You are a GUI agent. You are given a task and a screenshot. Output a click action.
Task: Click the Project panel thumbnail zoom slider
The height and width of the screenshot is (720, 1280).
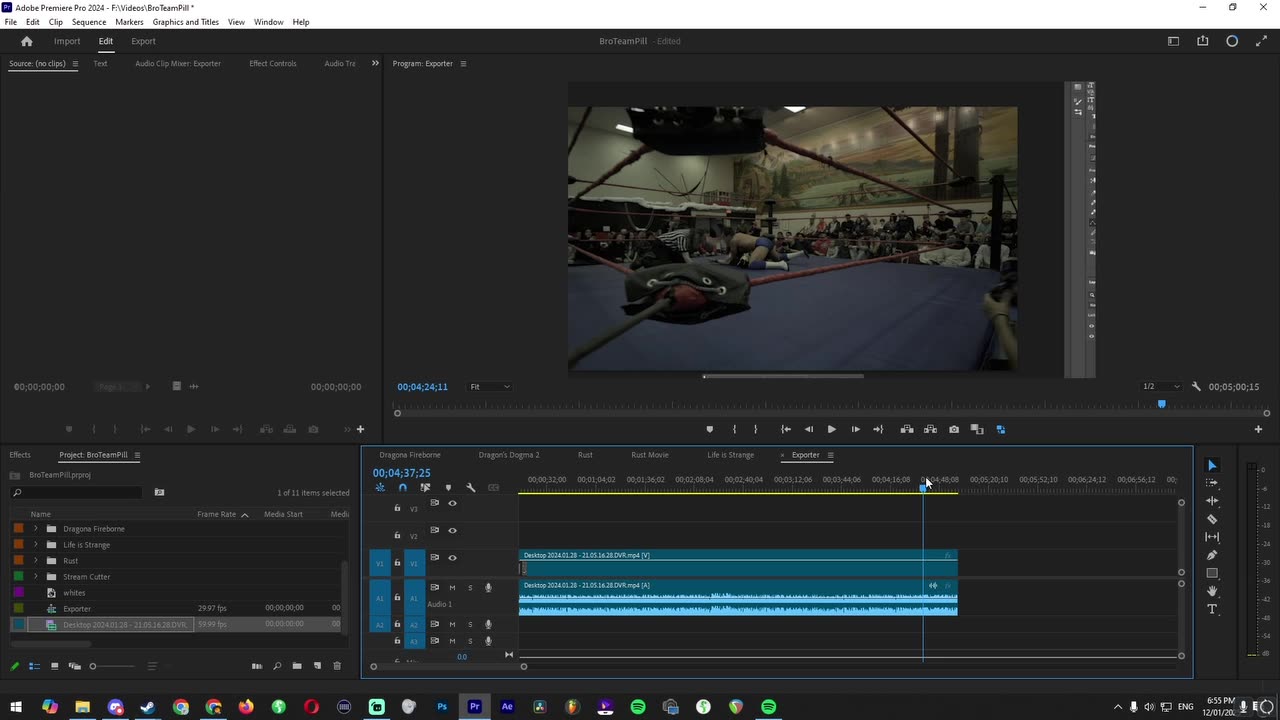(x=93, y=666)
